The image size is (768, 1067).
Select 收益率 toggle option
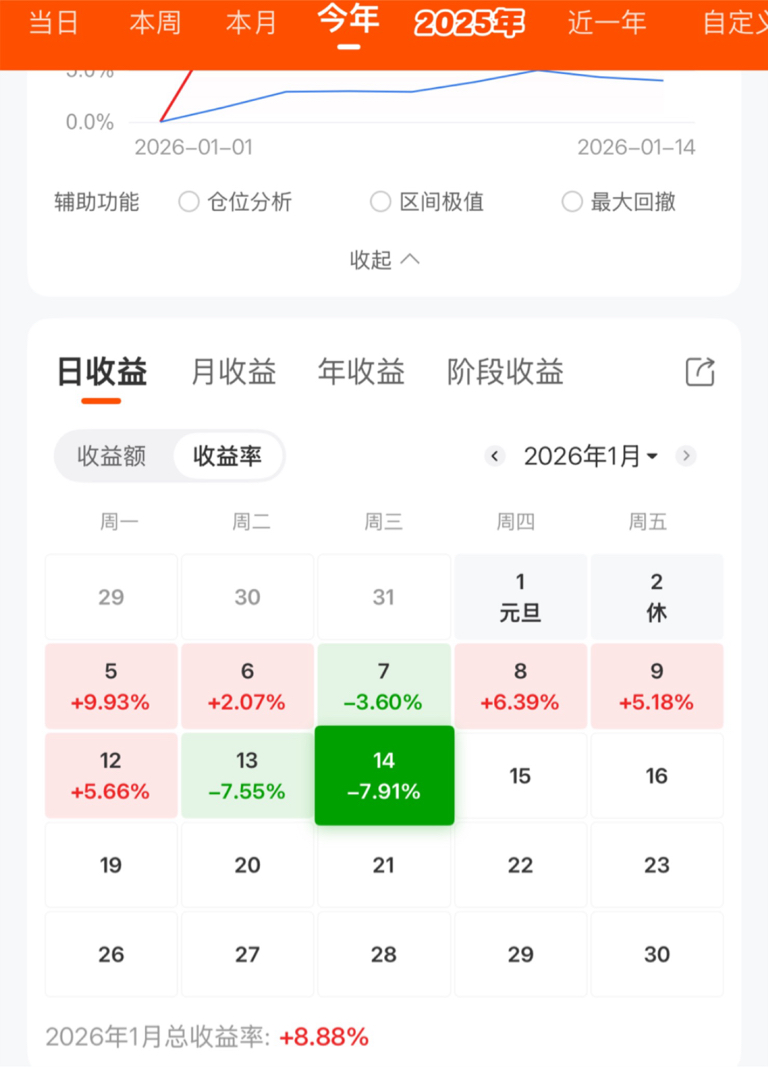[228, 456]
